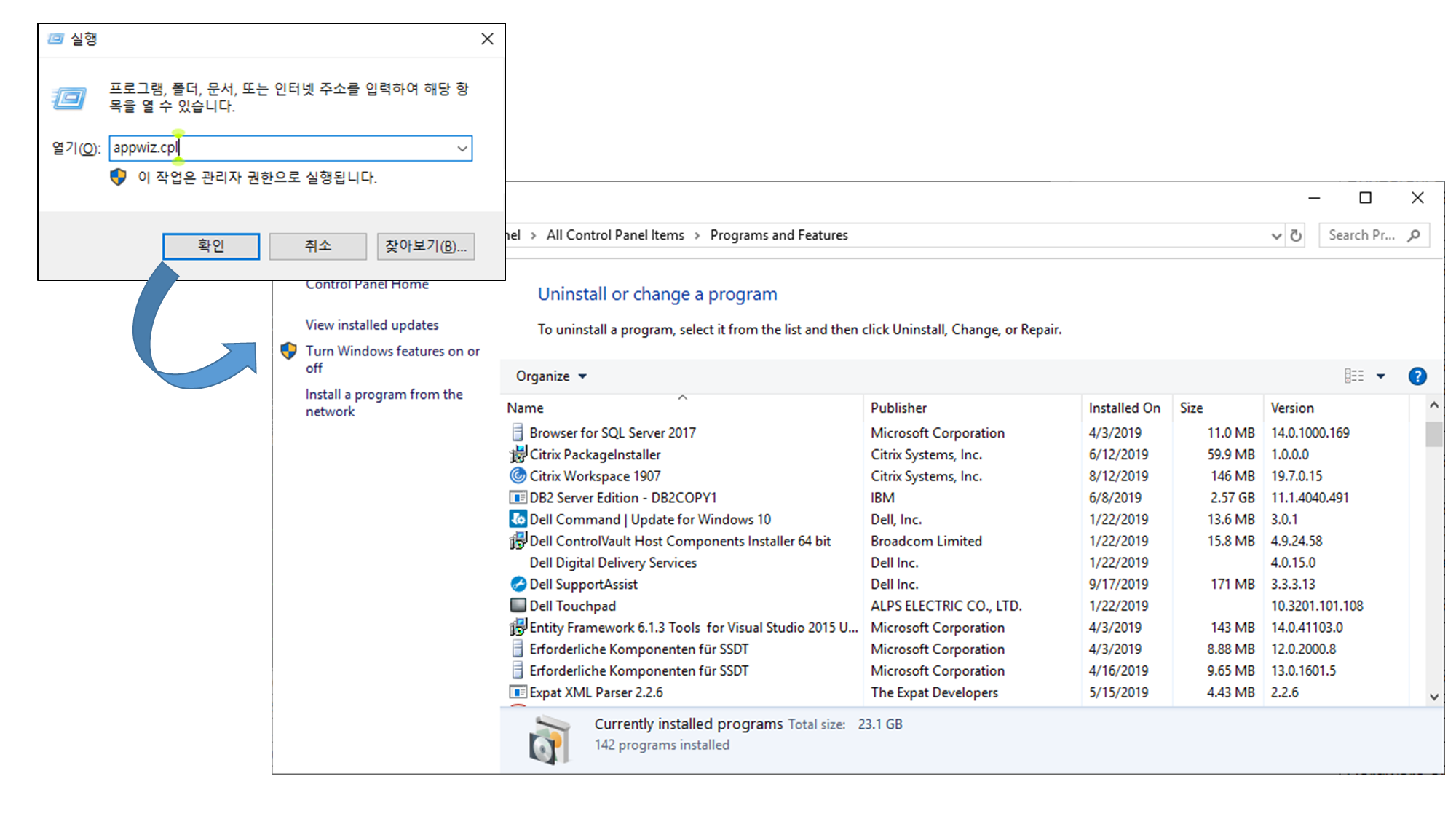The width and height of the screenshot is (1456, 819).
Task: Sort by the Size column header
Action: 1217,408
